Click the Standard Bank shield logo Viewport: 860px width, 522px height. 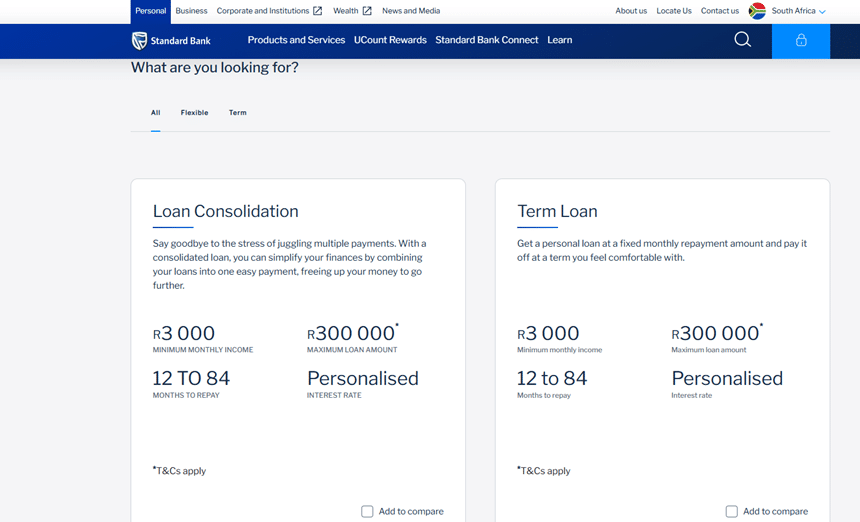point(139,41)
